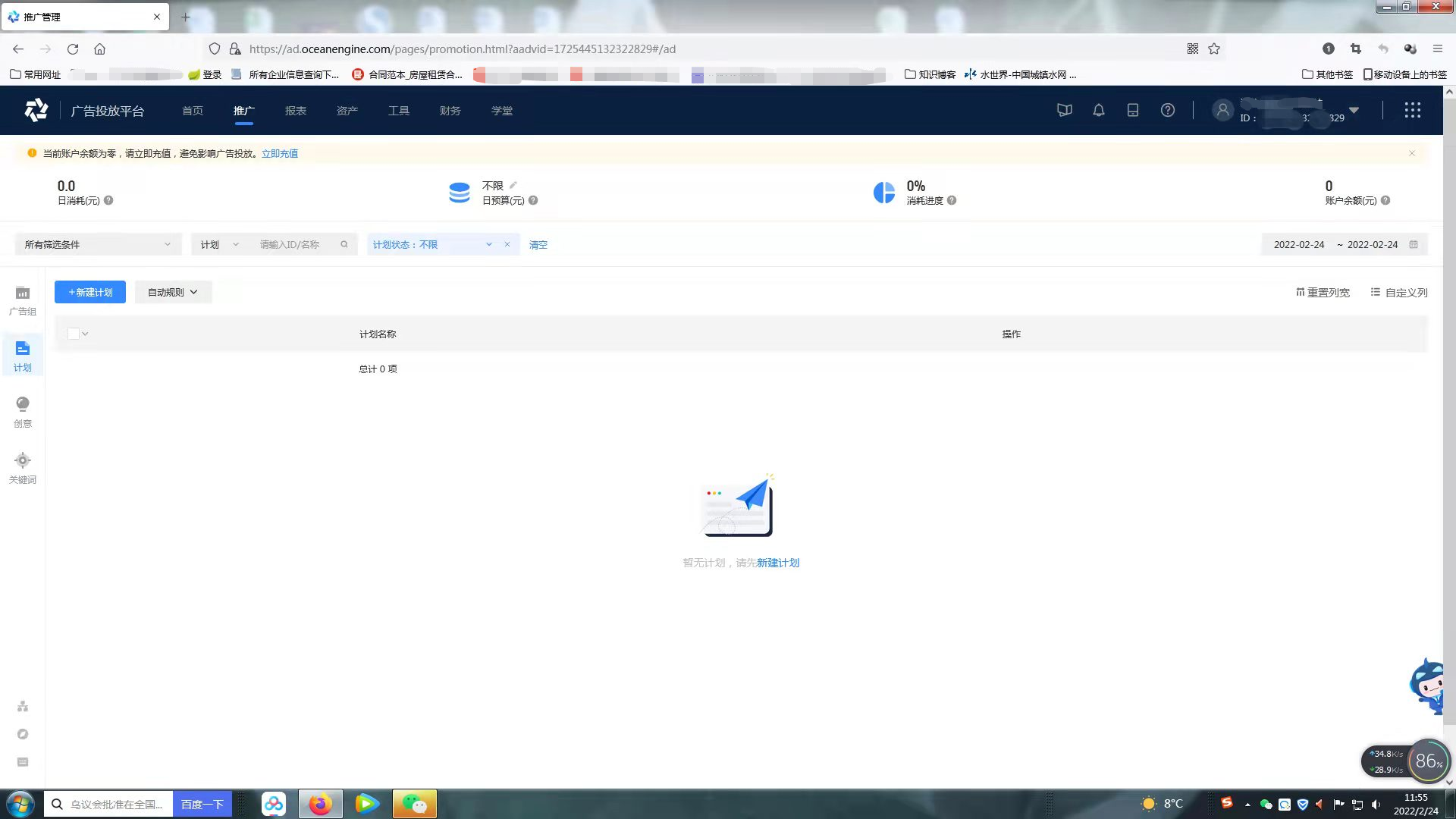This screenshot has width=1456, height=819.
Task: Expand the select-all checkbox chevron
Action: click(x=85, y=334)
